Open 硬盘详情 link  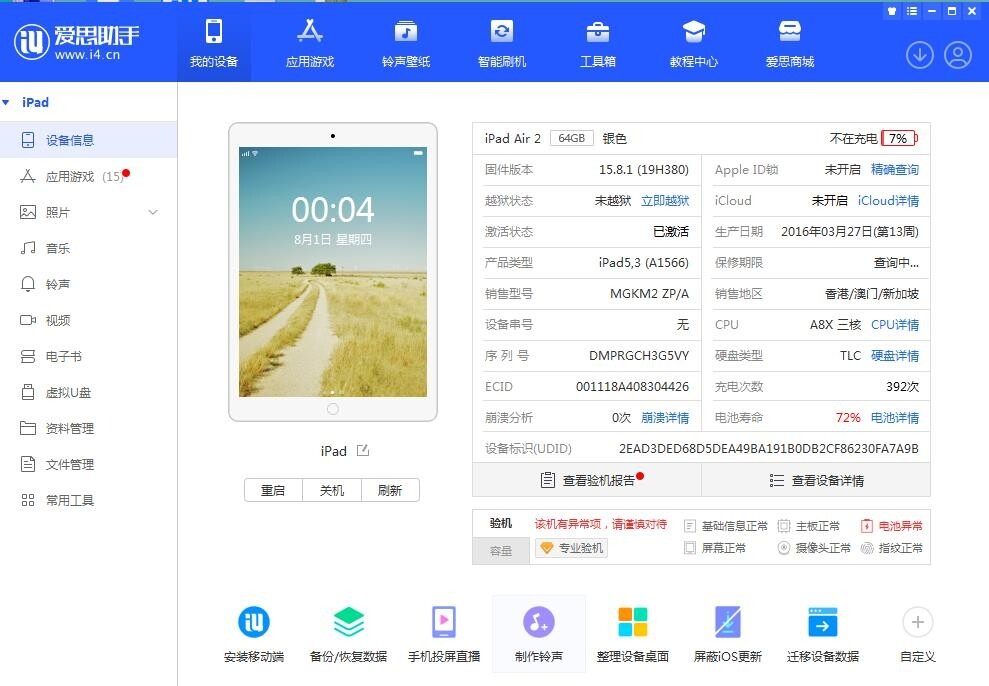click(894, 356)
